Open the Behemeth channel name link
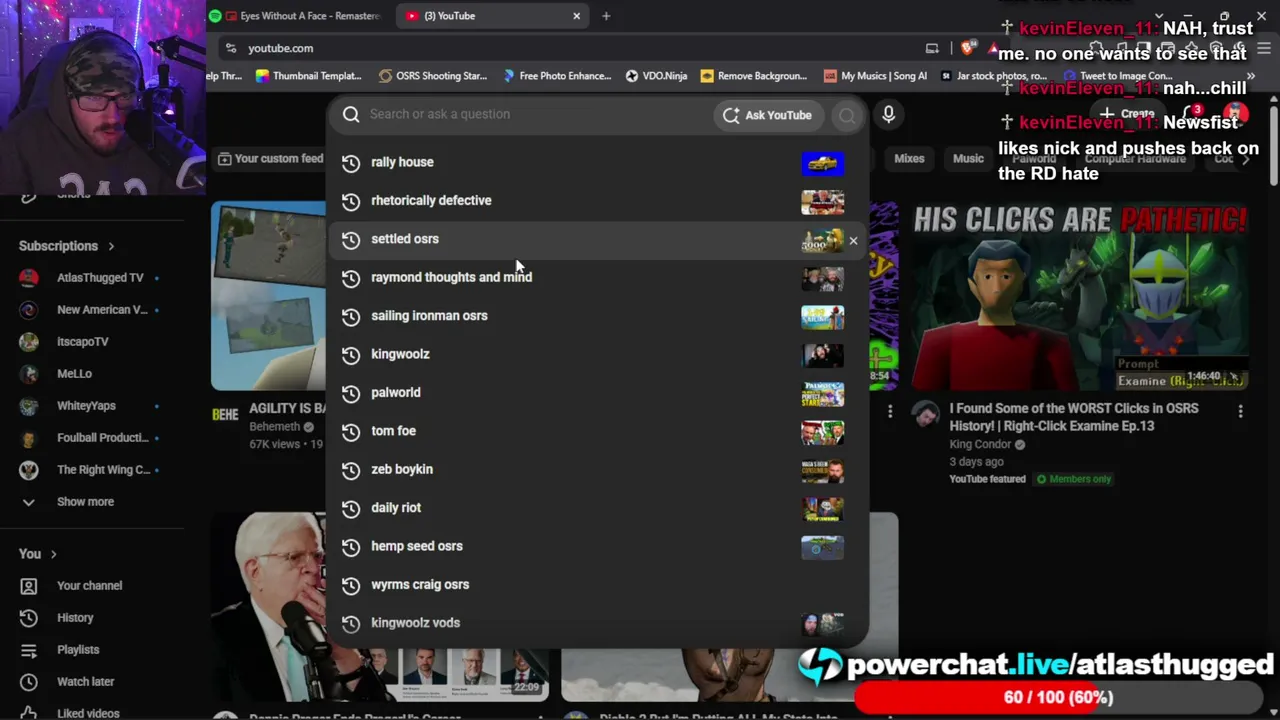This screenshot has width=1280, height=720. [x=275, y=427]
